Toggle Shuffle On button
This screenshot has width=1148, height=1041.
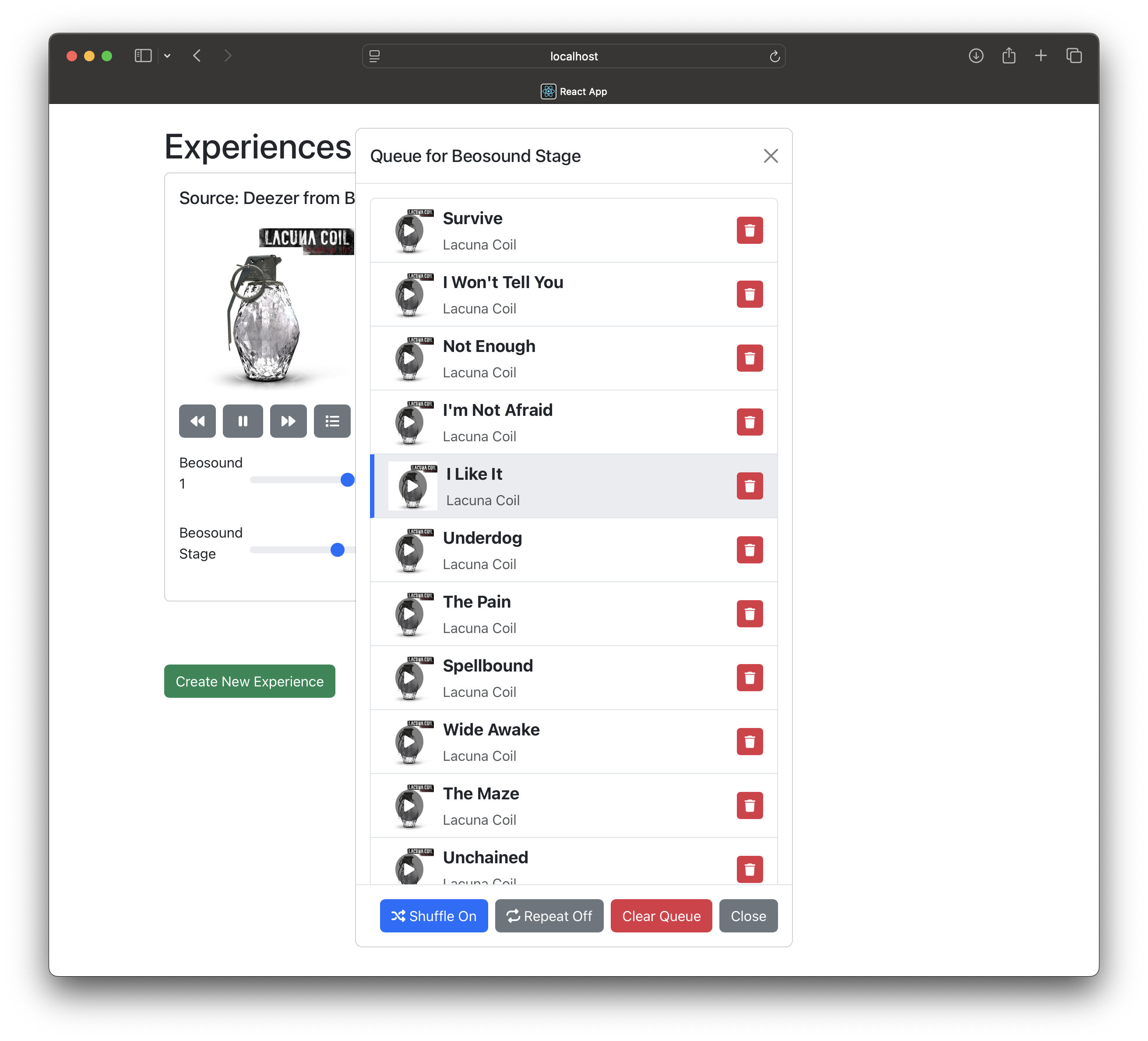[434, 916]
